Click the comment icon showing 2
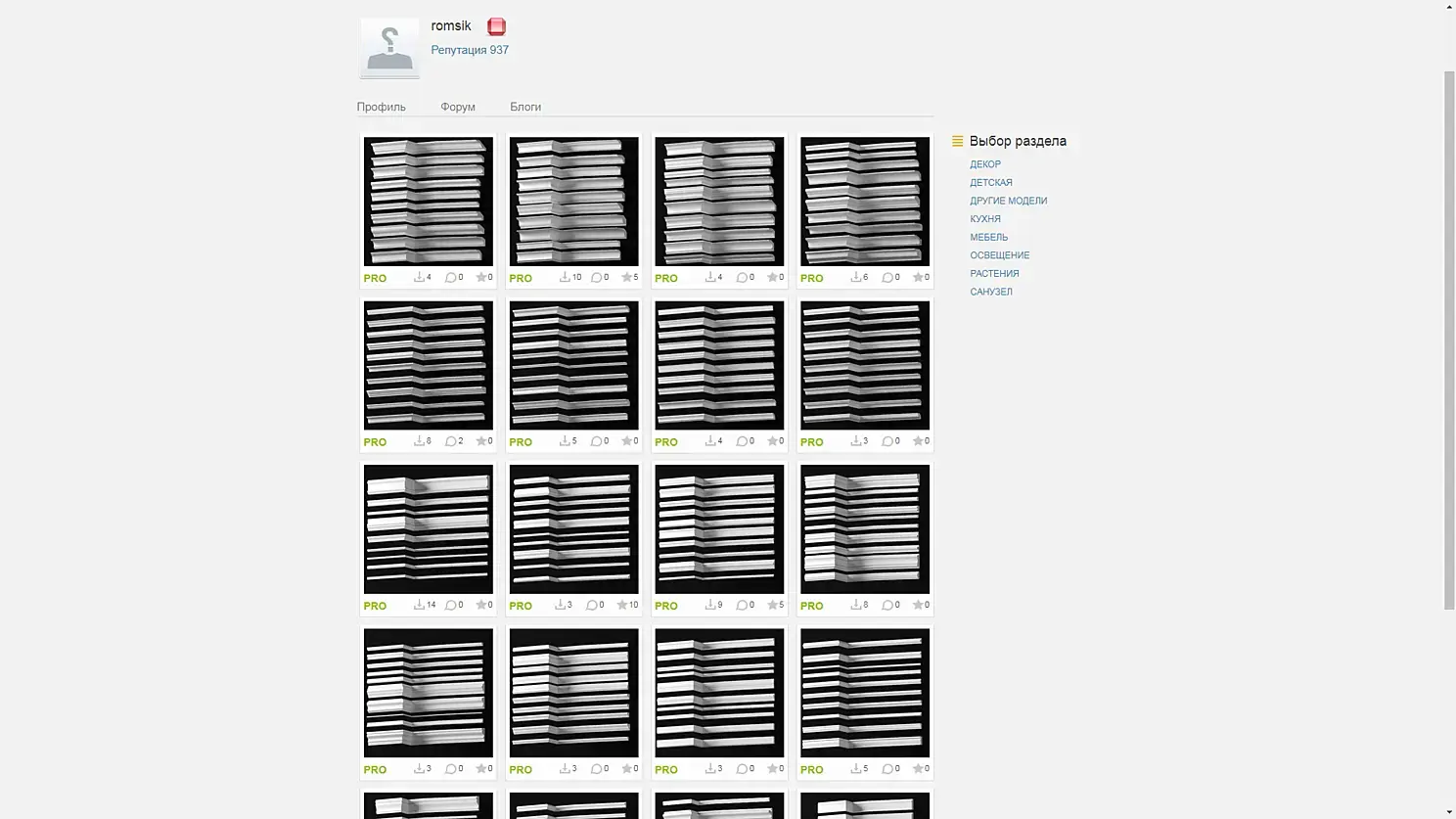Viewport: 1456px width, 819px height. click(x=450, y=441)
